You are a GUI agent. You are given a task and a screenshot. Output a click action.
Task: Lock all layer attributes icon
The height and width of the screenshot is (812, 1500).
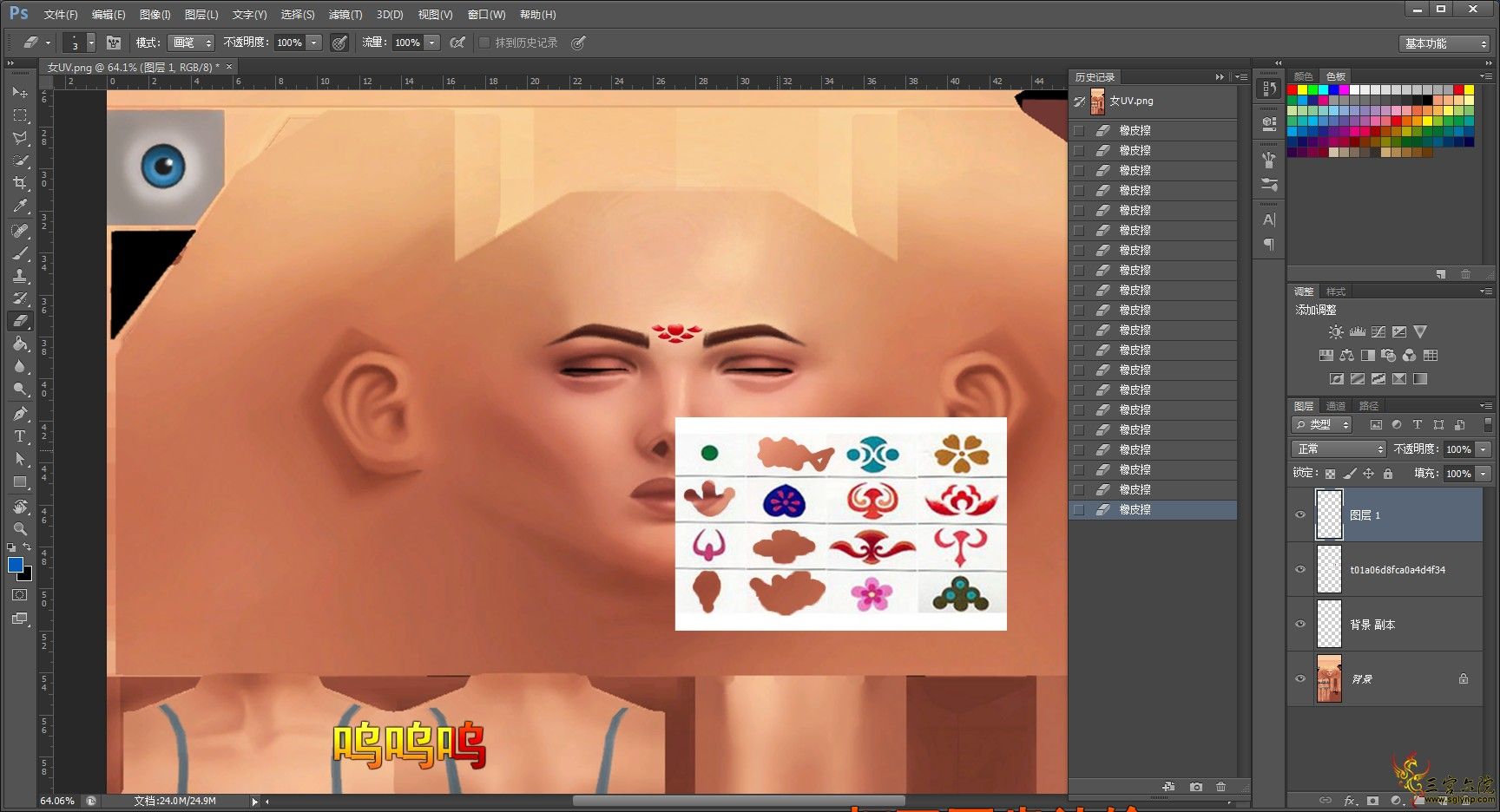[1388, 474]
